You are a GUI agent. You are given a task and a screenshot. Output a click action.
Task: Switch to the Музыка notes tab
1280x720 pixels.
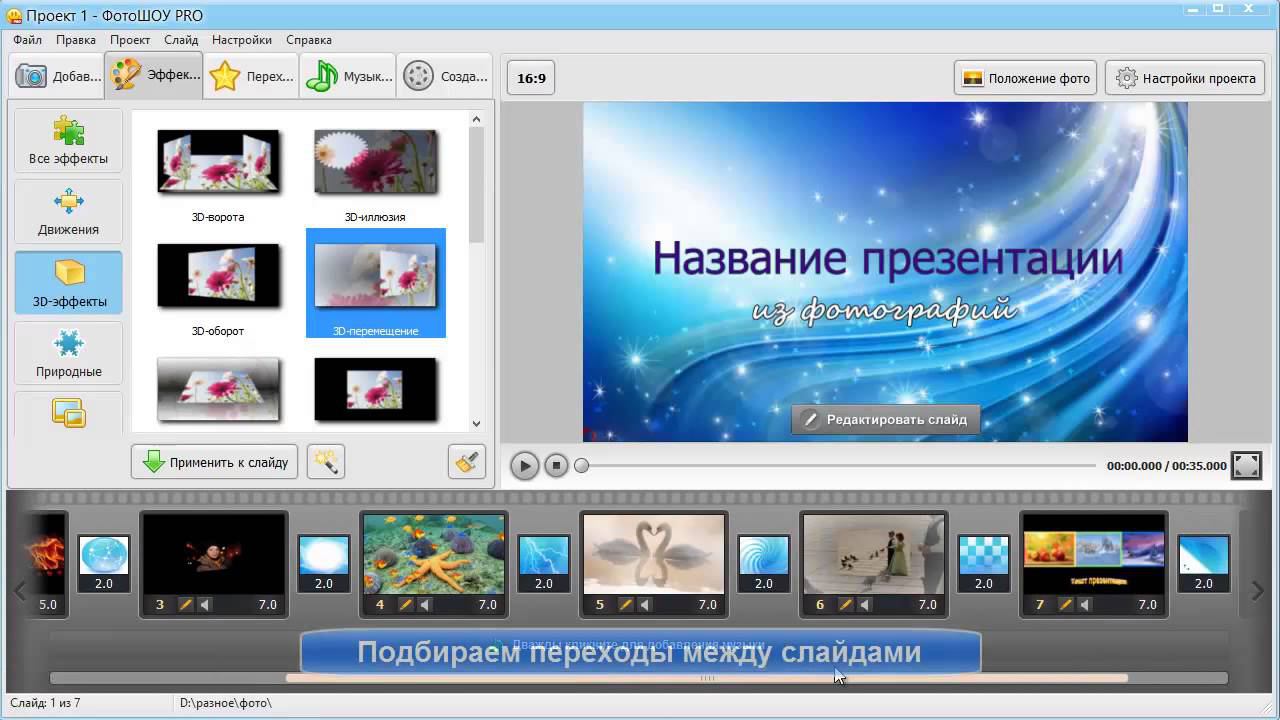point(348,76)
